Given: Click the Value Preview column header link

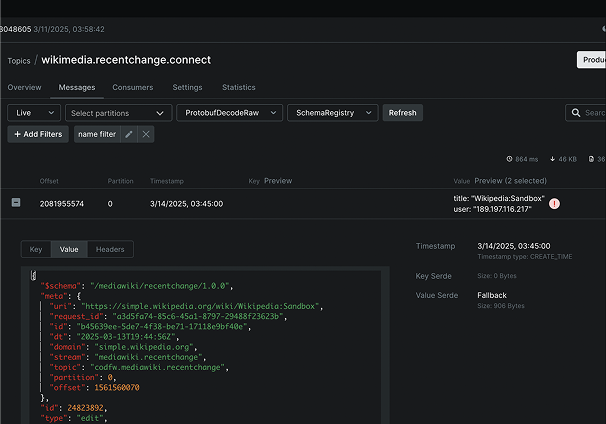Looking at the screenshot, I should click(509, 181).
